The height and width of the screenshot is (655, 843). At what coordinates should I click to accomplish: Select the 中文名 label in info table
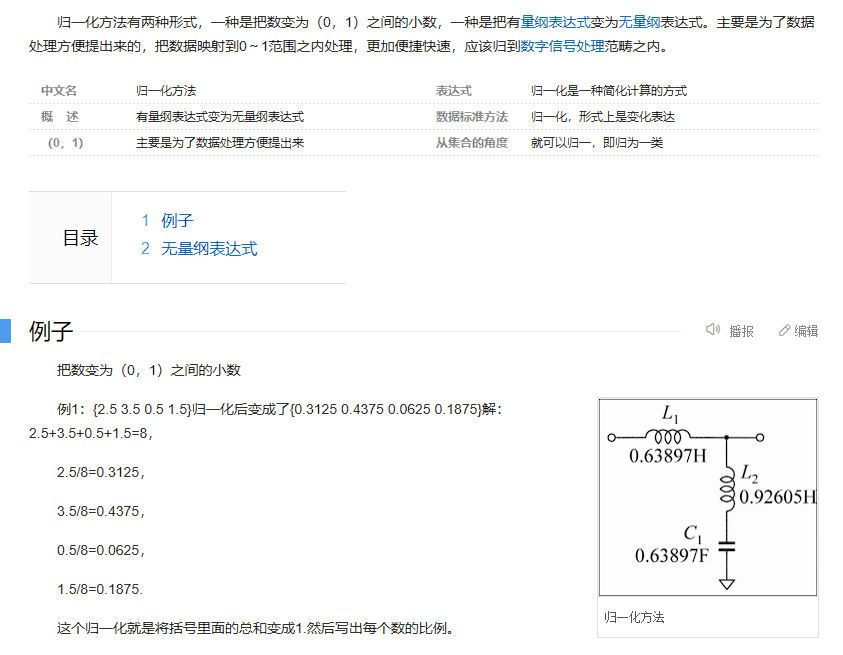[x=59, y=91]
